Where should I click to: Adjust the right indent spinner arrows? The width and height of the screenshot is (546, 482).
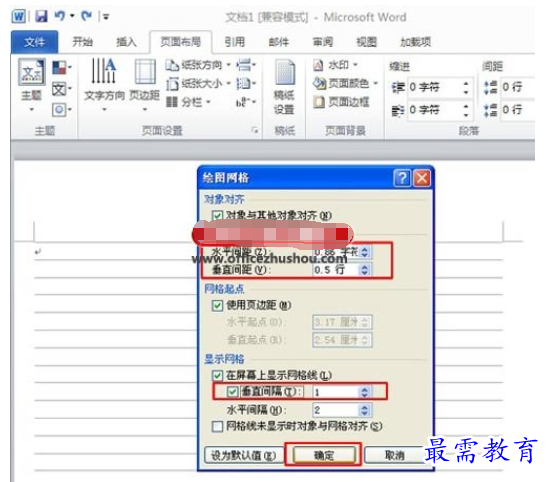tap(466, 110)
